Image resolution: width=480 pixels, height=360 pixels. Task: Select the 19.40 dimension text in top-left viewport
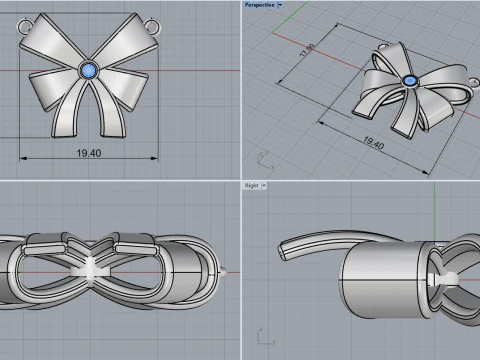coord(89,153)
